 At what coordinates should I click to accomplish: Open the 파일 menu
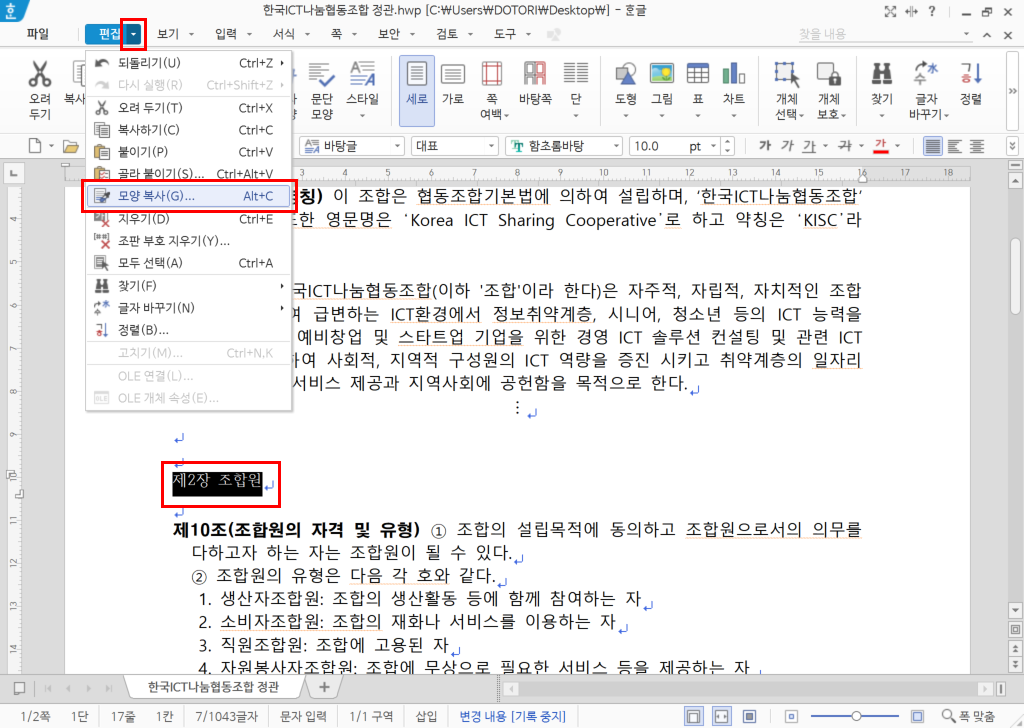pos(38,34)
